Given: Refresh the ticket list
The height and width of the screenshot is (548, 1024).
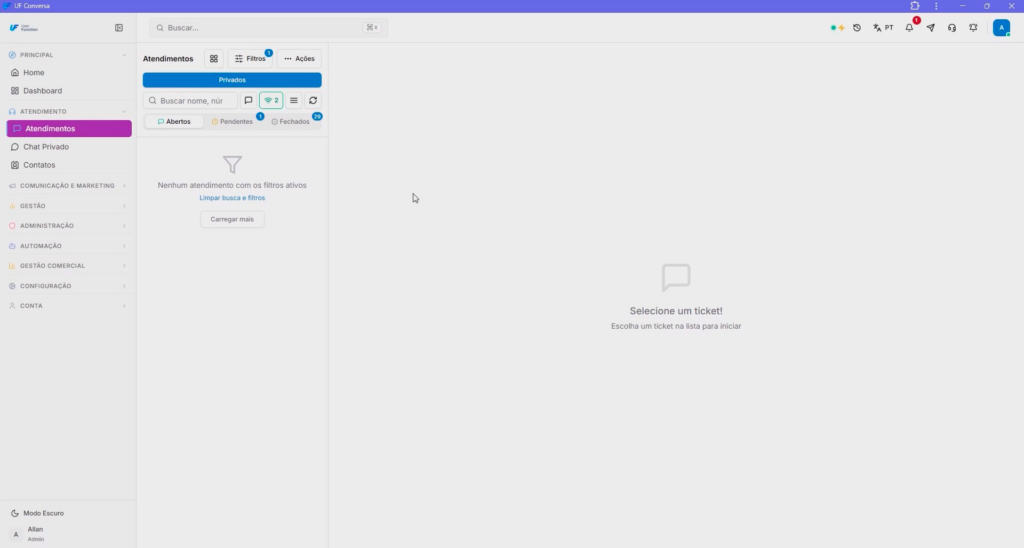Looking at the screenshot, I should pos(313,101).
